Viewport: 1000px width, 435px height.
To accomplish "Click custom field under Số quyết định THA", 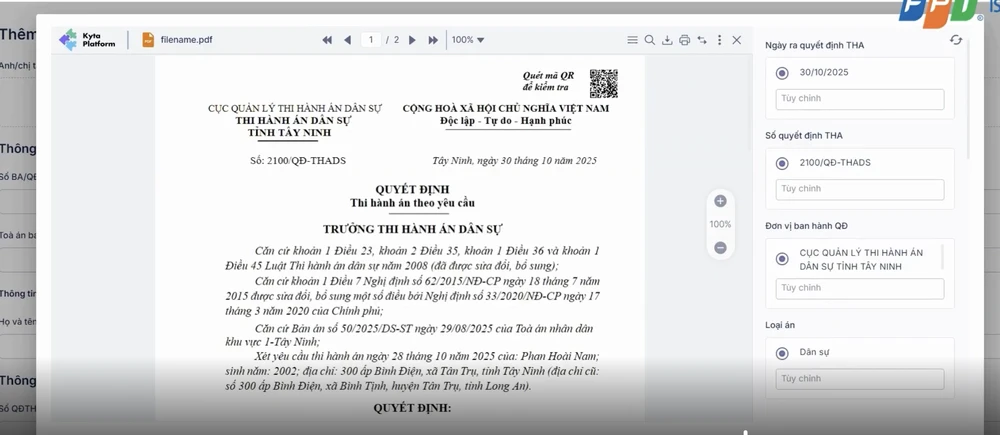I will click(x=860, y=189).
